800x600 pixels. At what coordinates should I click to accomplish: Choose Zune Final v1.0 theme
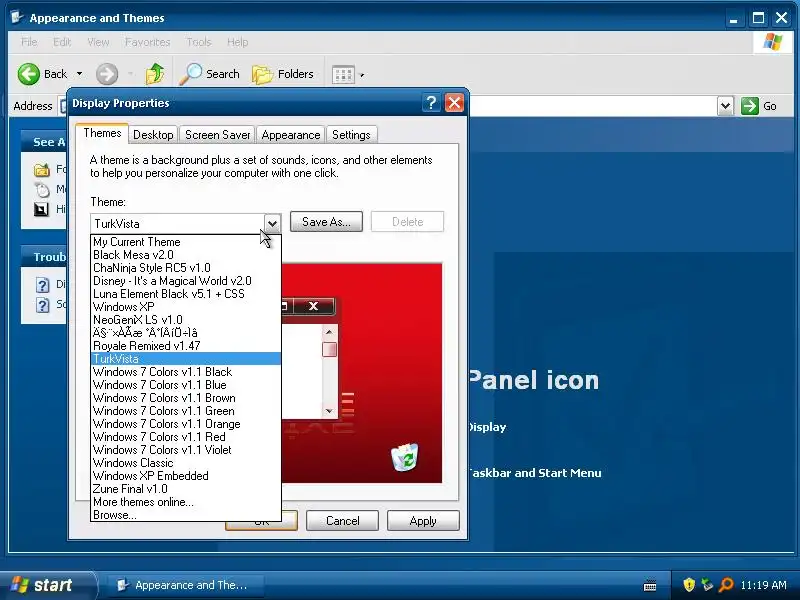pyautogui.click(x=186, y=489)
